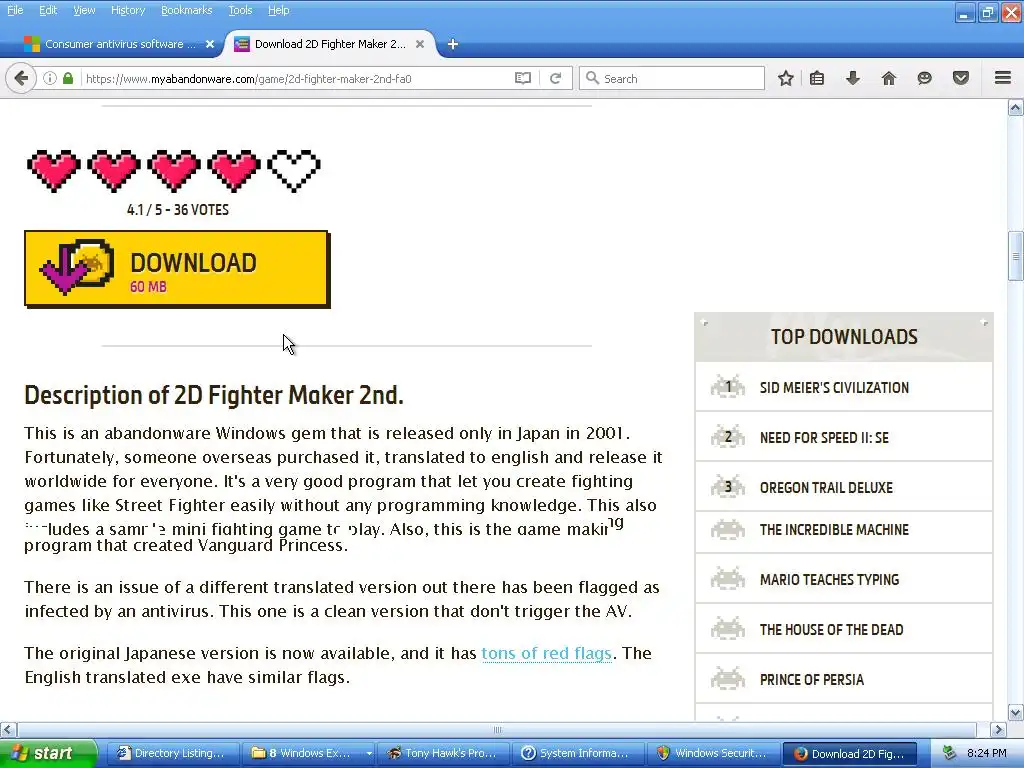Click the 8:24 PM clock
The height and width of the screenshot is (768, 1024).
(x=986, y=754)
